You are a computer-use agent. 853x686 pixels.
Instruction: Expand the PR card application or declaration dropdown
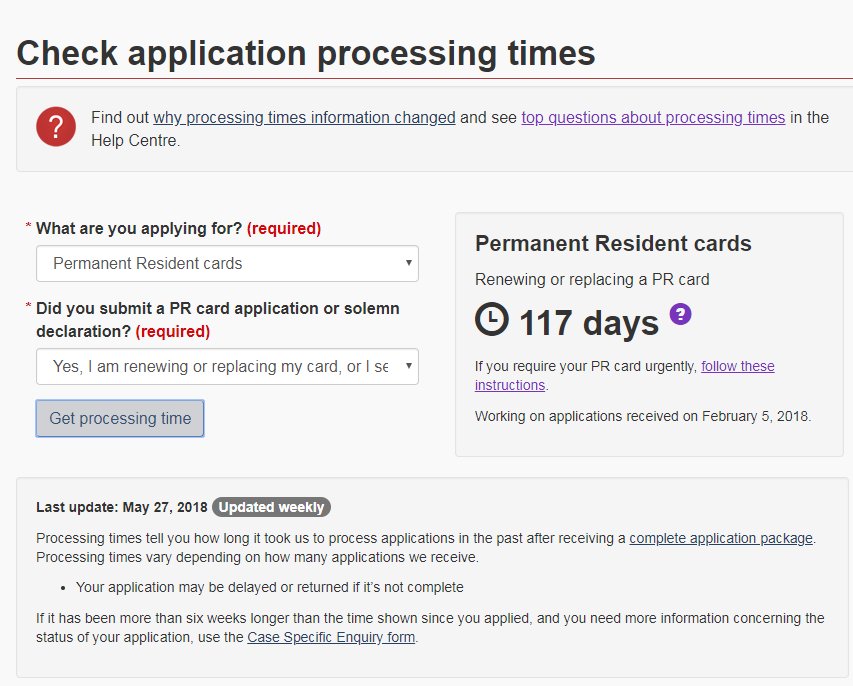227,367
